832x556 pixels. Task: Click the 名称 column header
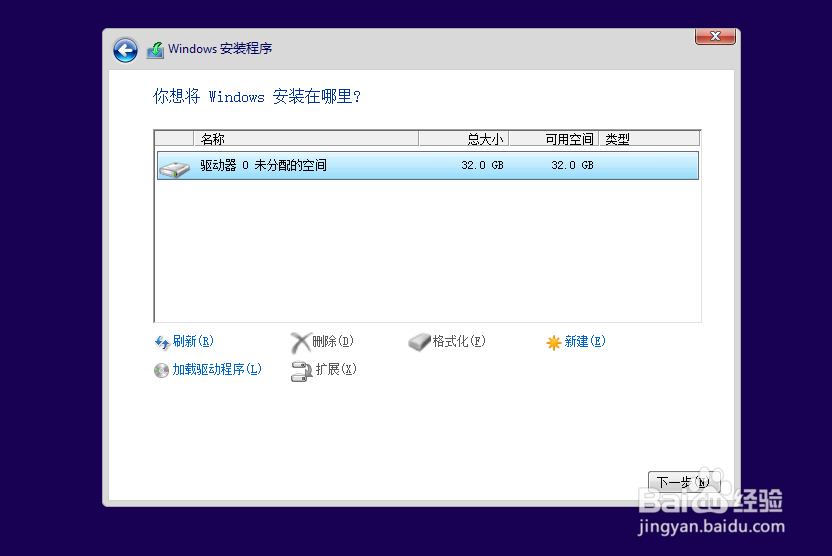click(306, 139)
